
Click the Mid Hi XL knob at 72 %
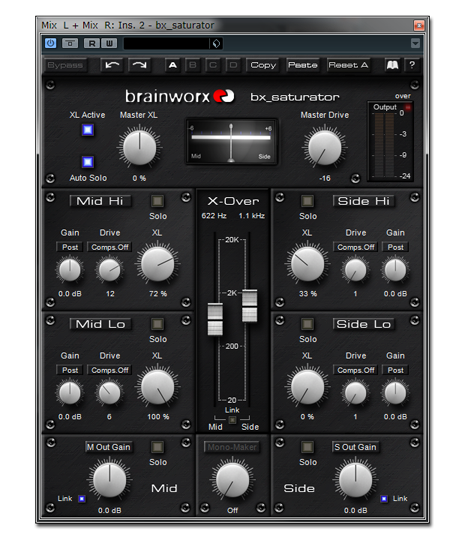tap(157, 264)
